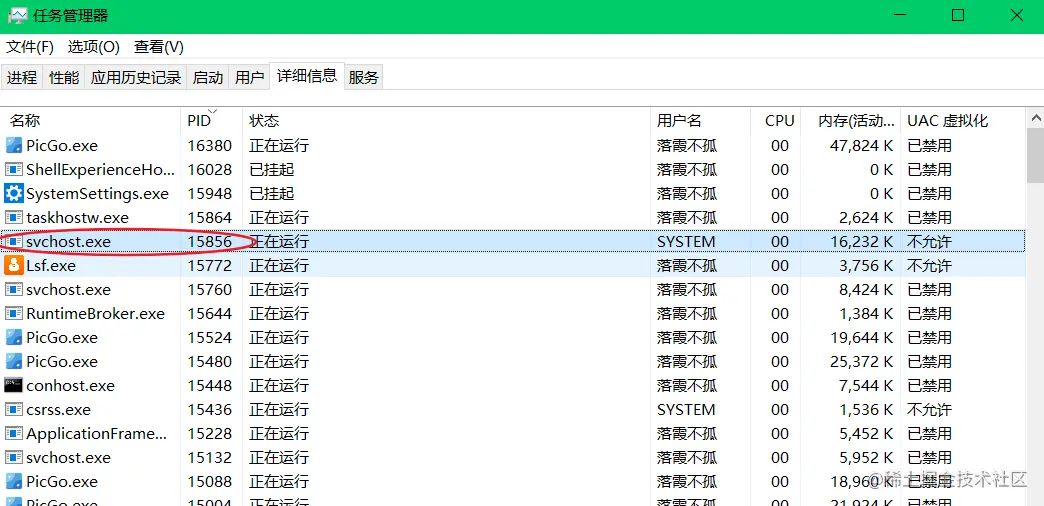Click the vertical scrollbar thumb

point(1036,155)
